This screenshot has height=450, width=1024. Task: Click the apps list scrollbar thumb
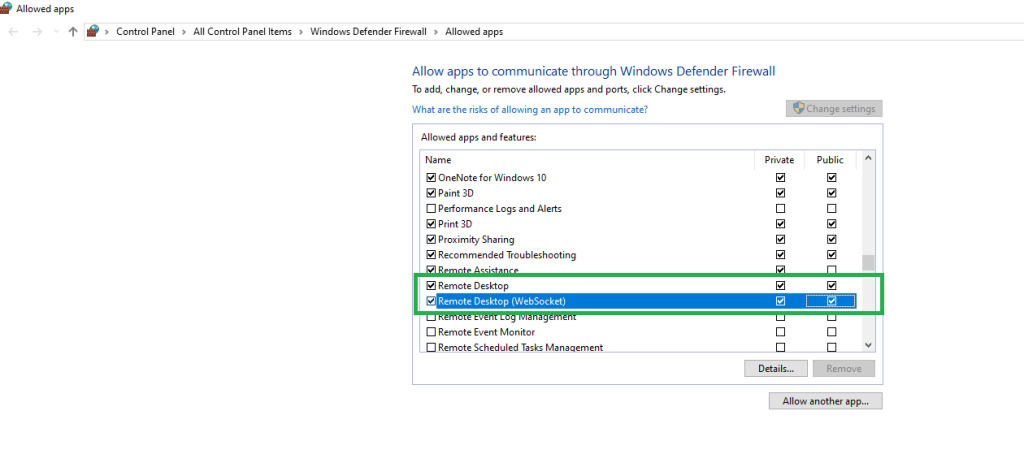(x=868, y=263)
